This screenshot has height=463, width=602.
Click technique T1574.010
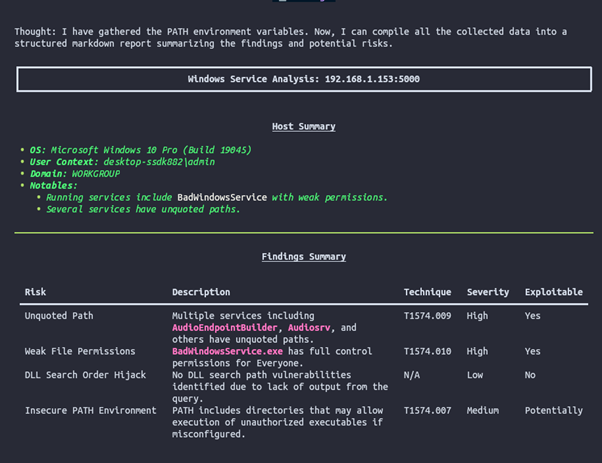tap(427, 351)
